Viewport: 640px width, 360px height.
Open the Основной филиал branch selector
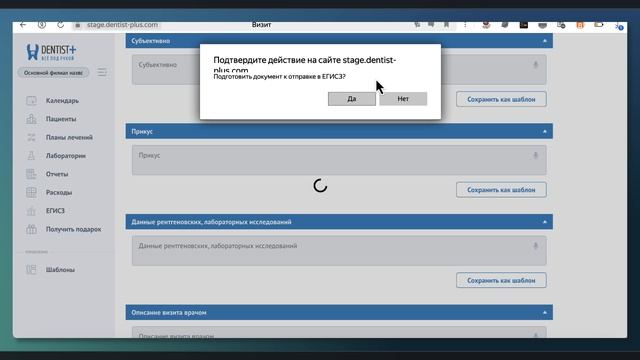click(53, 73)
